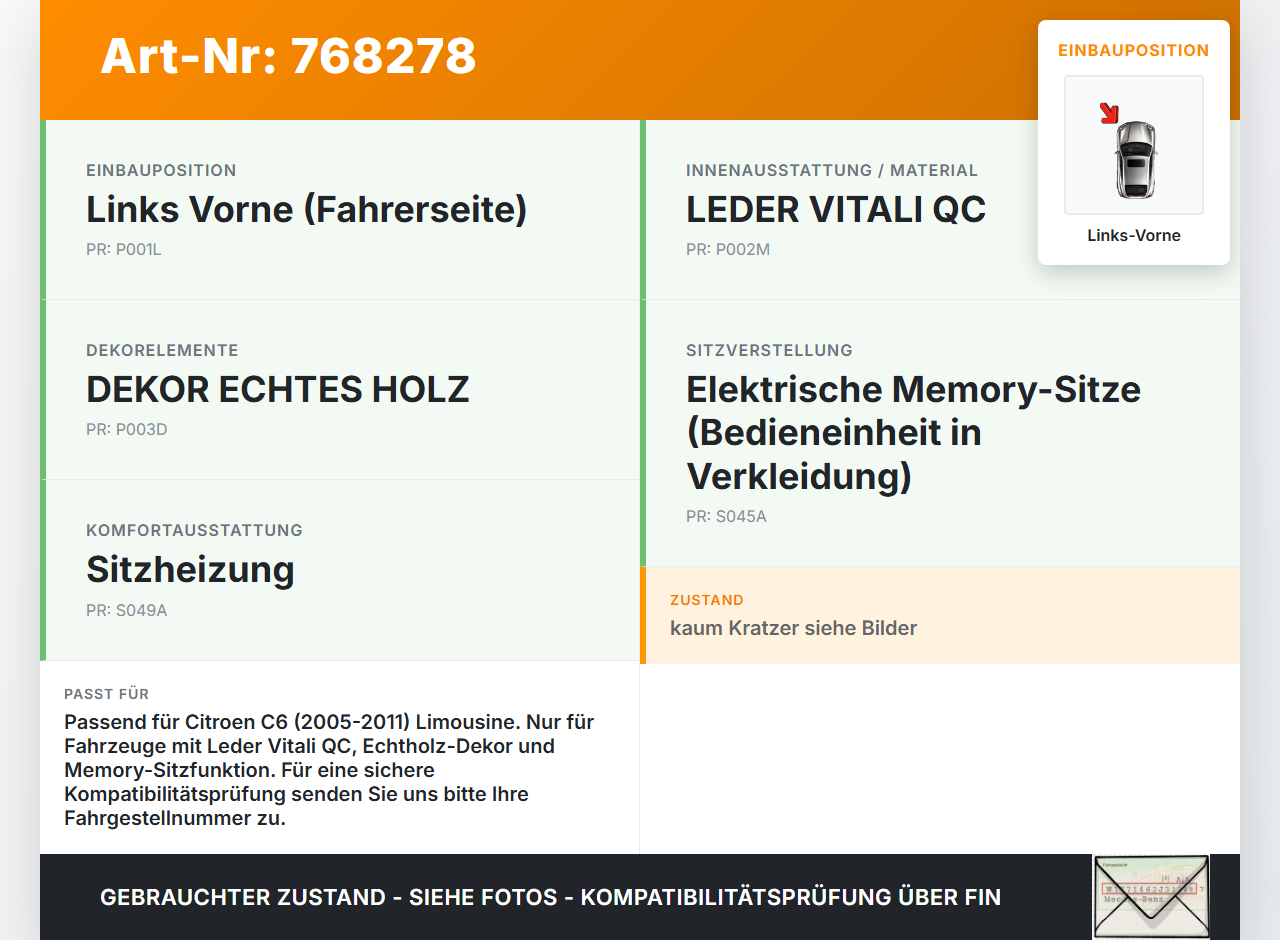Select 'LEDER VITALI QC' material text
This screenshot has height=940, width=1280.
click(836, 210)
